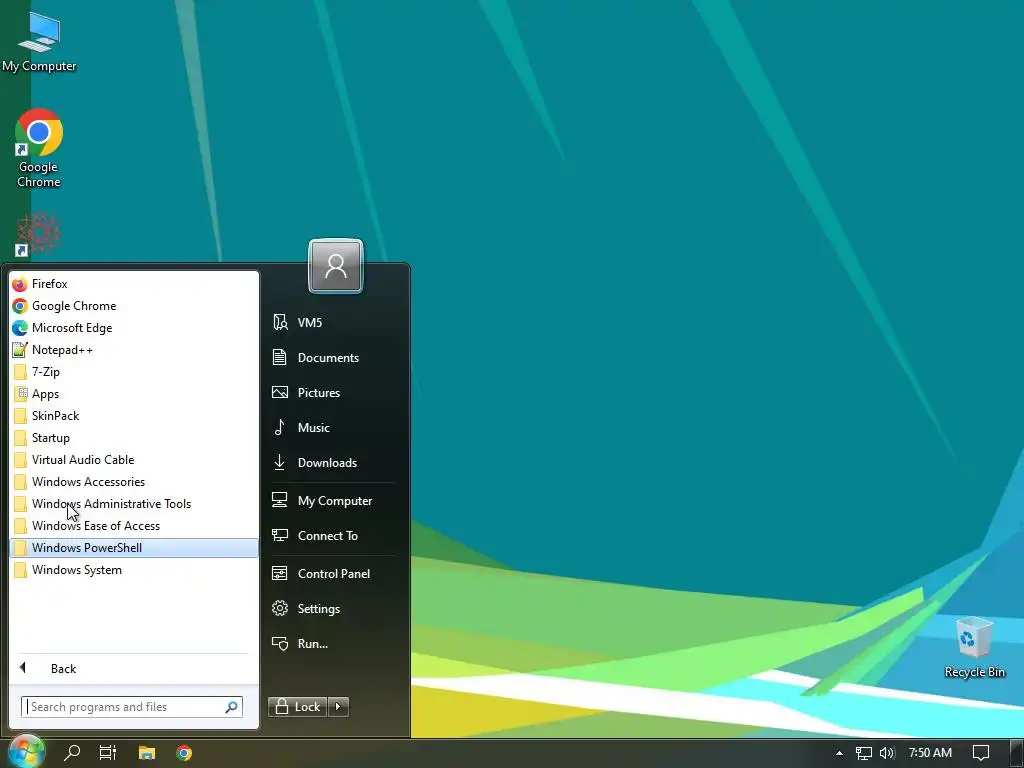Image resolution: width=1024 pixels, height=768 pixels.
Task: Expand the 7-Zip folder
Action: tap(134, 372)
